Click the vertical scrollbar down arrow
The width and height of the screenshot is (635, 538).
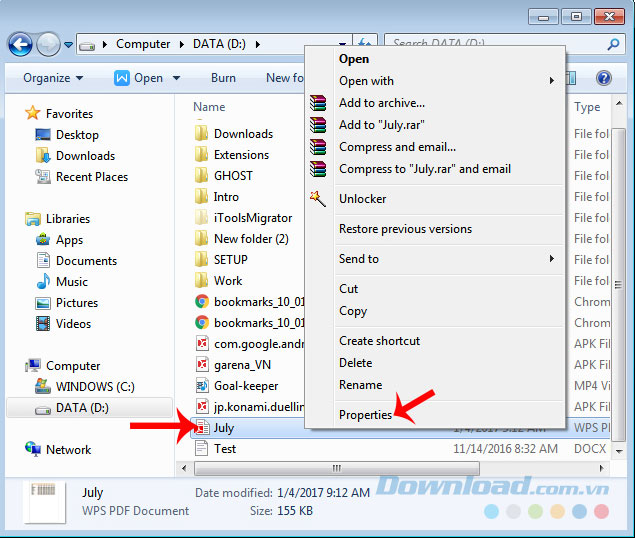click(619, 451)
